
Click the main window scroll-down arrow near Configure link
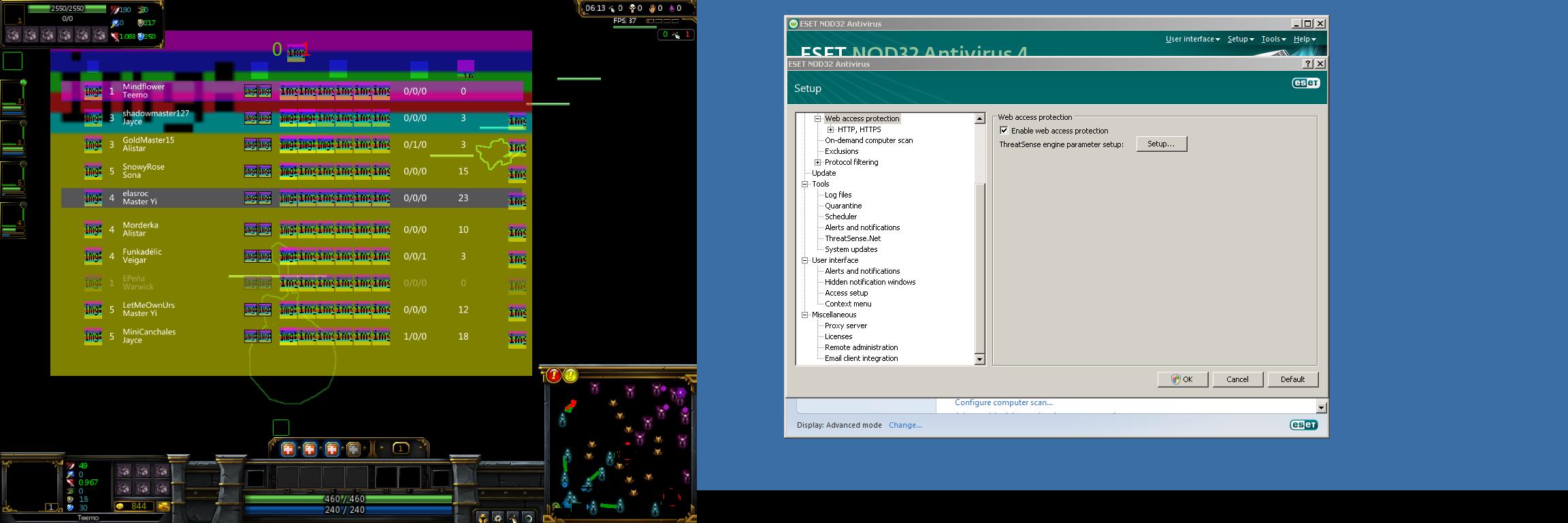coord(1321,407)
